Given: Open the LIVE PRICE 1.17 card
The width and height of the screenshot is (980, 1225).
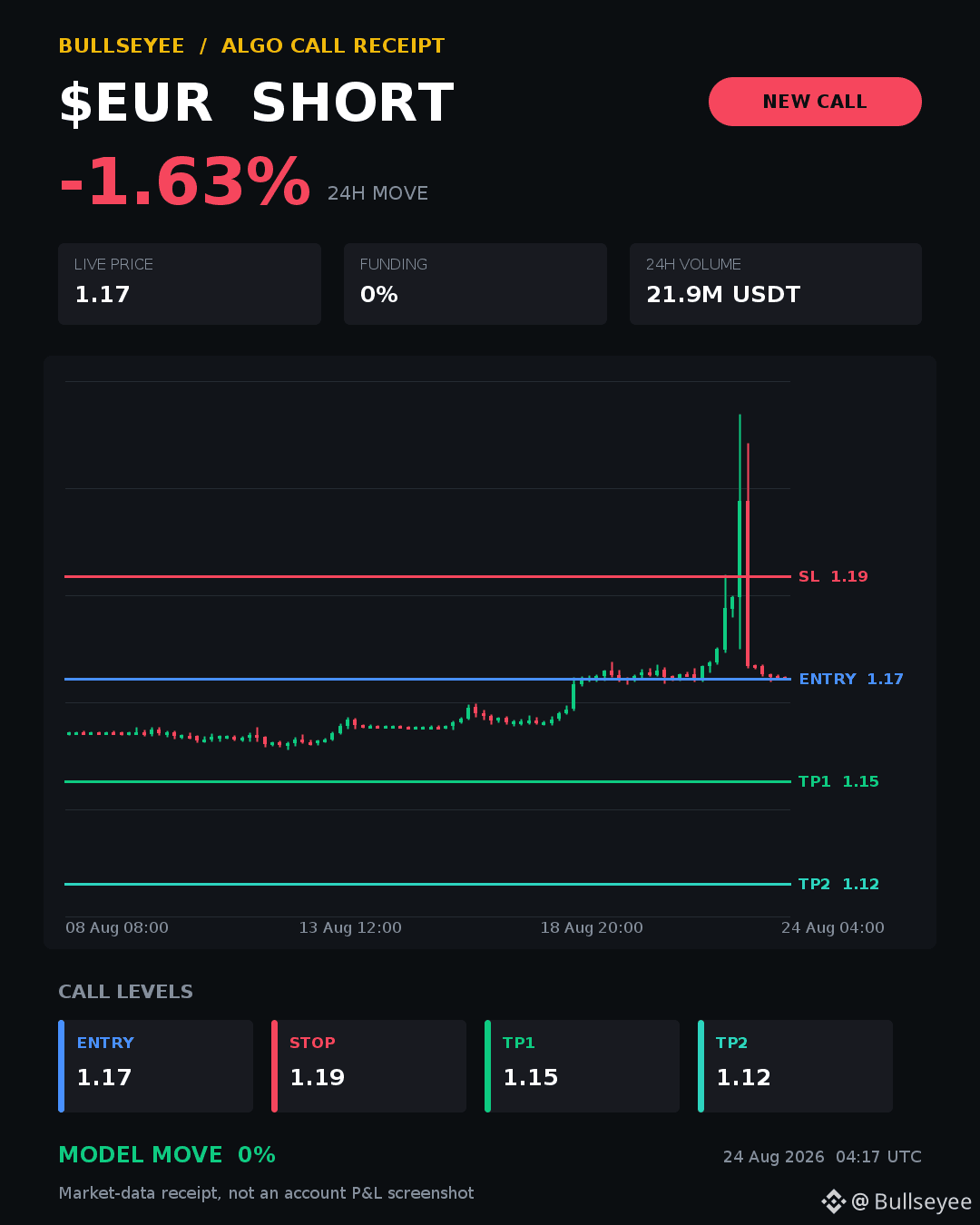Looking at the screenshot, I should (x=190, y=284).
